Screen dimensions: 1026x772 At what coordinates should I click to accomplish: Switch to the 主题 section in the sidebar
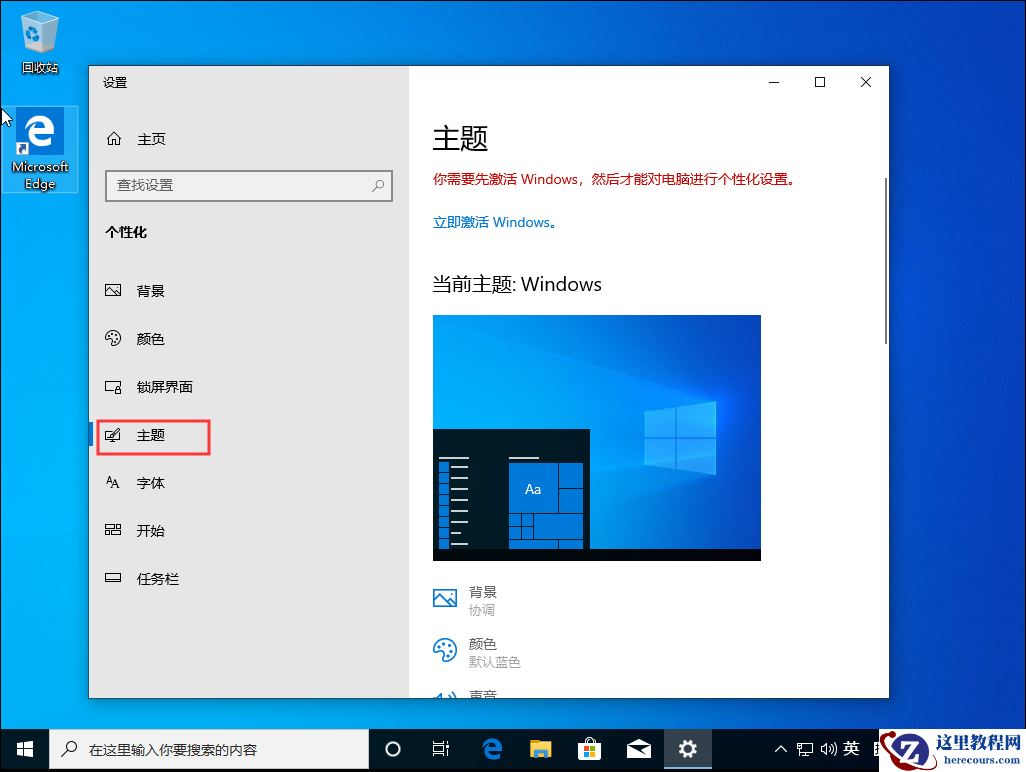(x=151, y=435)
